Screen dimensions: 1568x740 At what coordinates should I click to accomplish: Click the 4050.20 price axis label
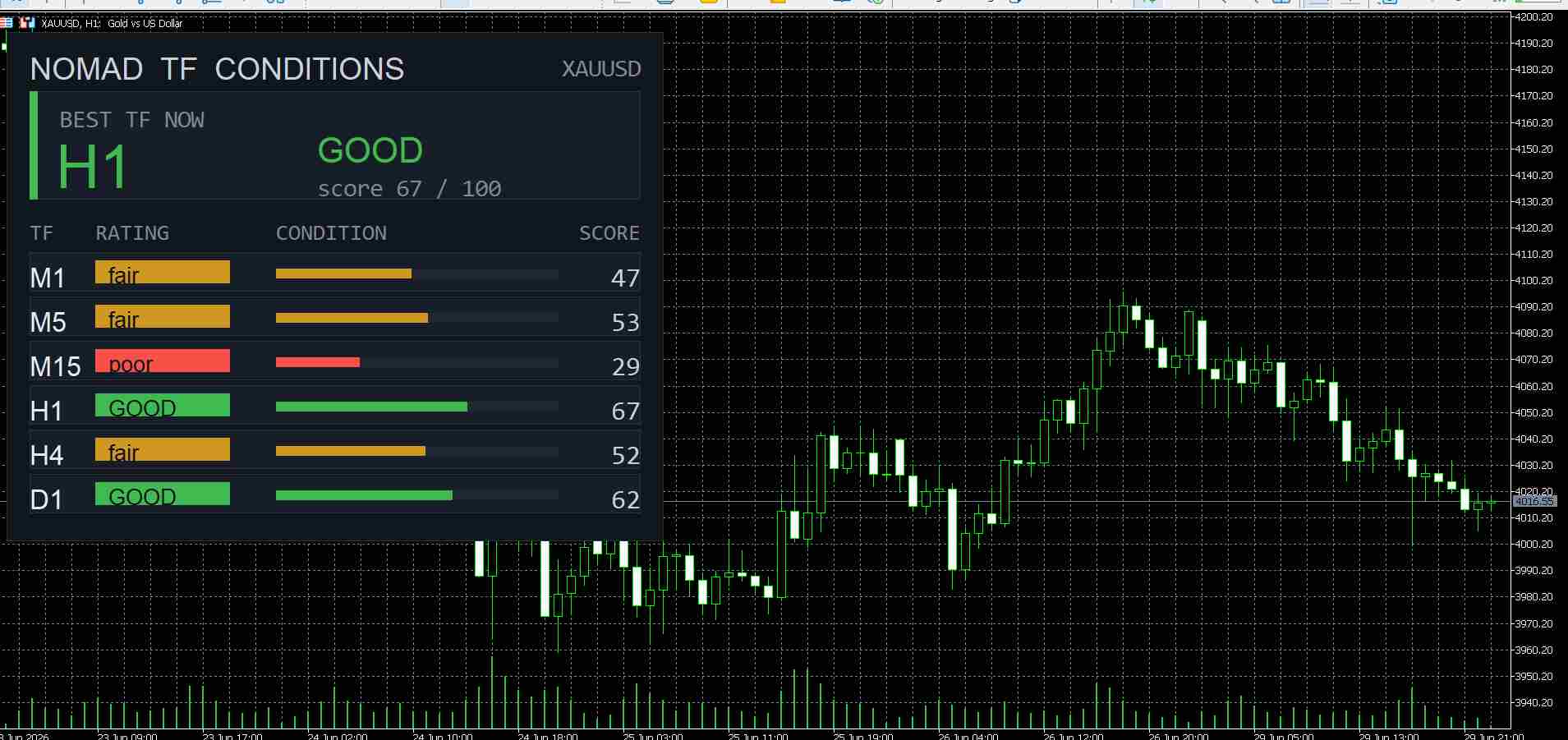point(1534,412)
